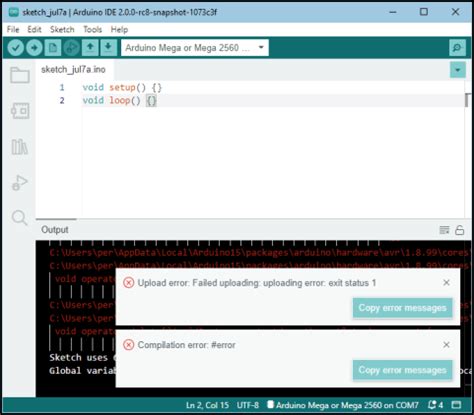Click the Output panel title
This screenshot has width=474, height=415.
pos(55,230)
